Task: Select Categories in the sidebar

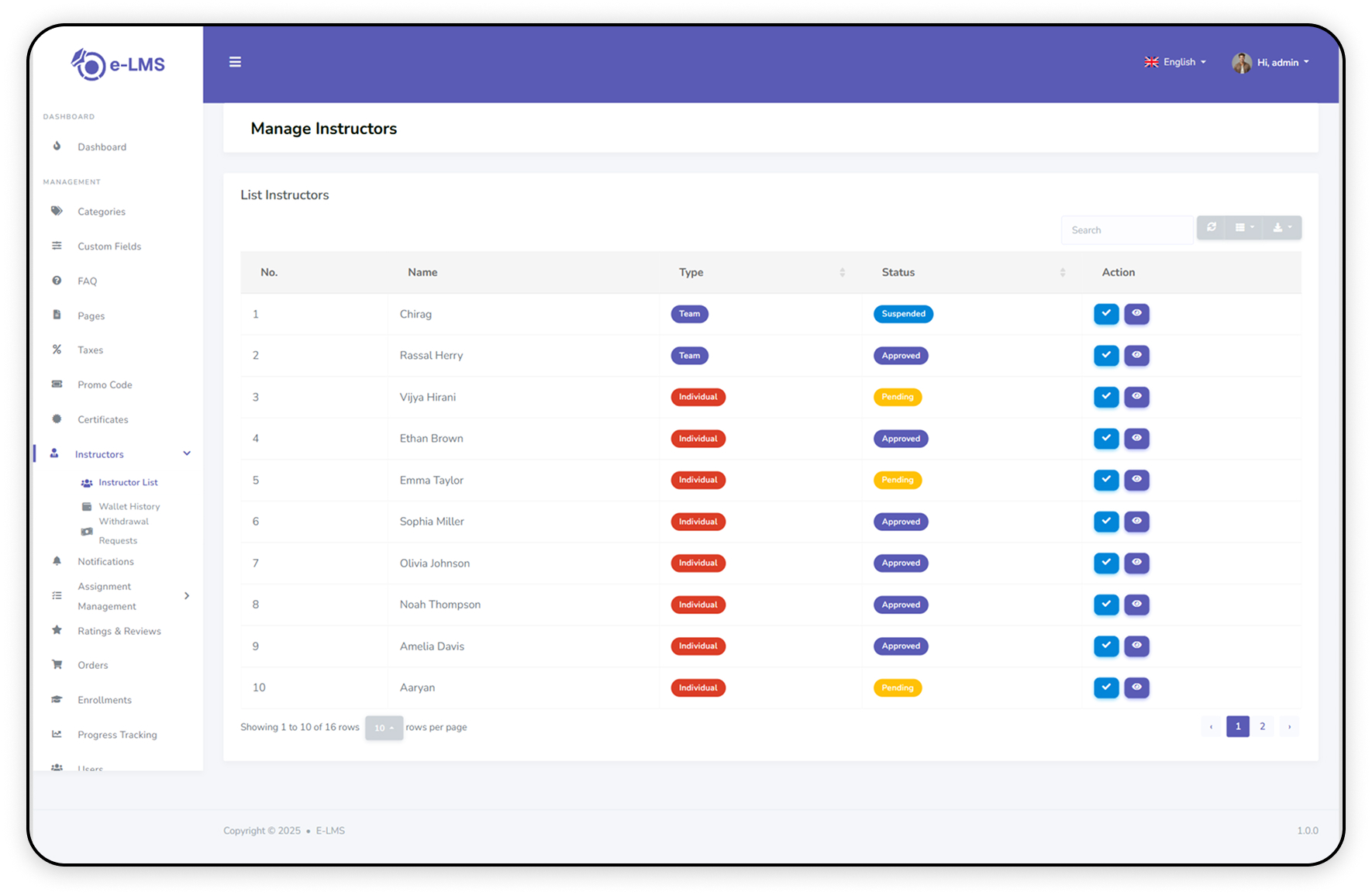Action: tap(101, 212)
